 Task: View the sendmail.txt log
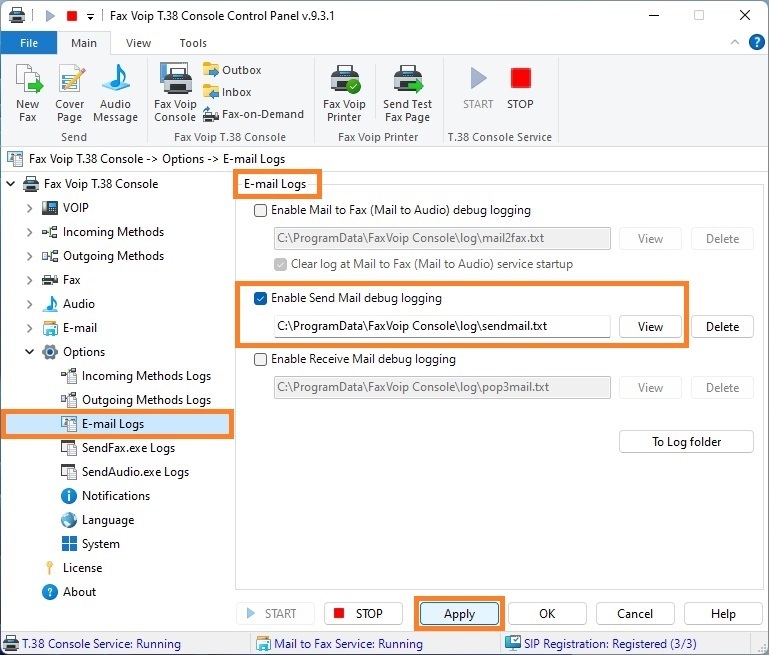(x=650, y=327)
